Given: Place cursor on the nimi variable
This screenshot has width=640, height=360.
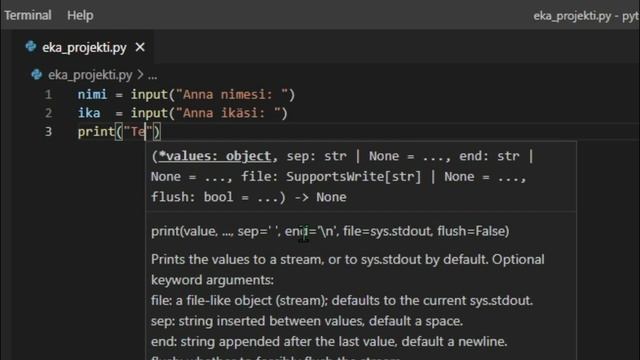Looking at the screenshot, I should [x=92, y=95].
